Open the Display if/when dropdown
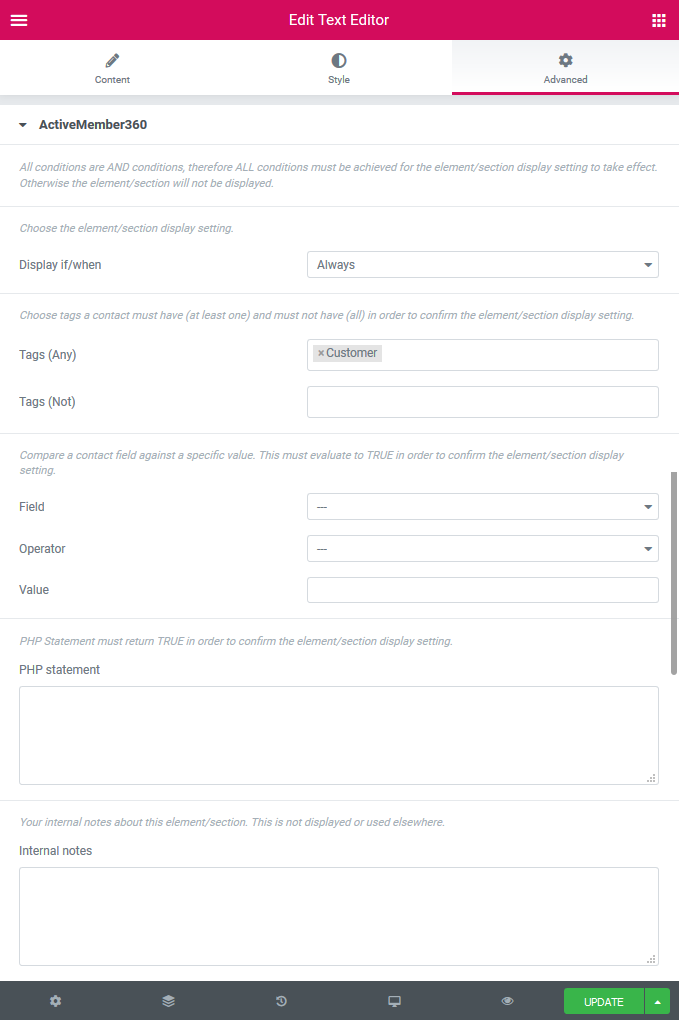This screenshot has height=1020, width=679. point(482,264)
